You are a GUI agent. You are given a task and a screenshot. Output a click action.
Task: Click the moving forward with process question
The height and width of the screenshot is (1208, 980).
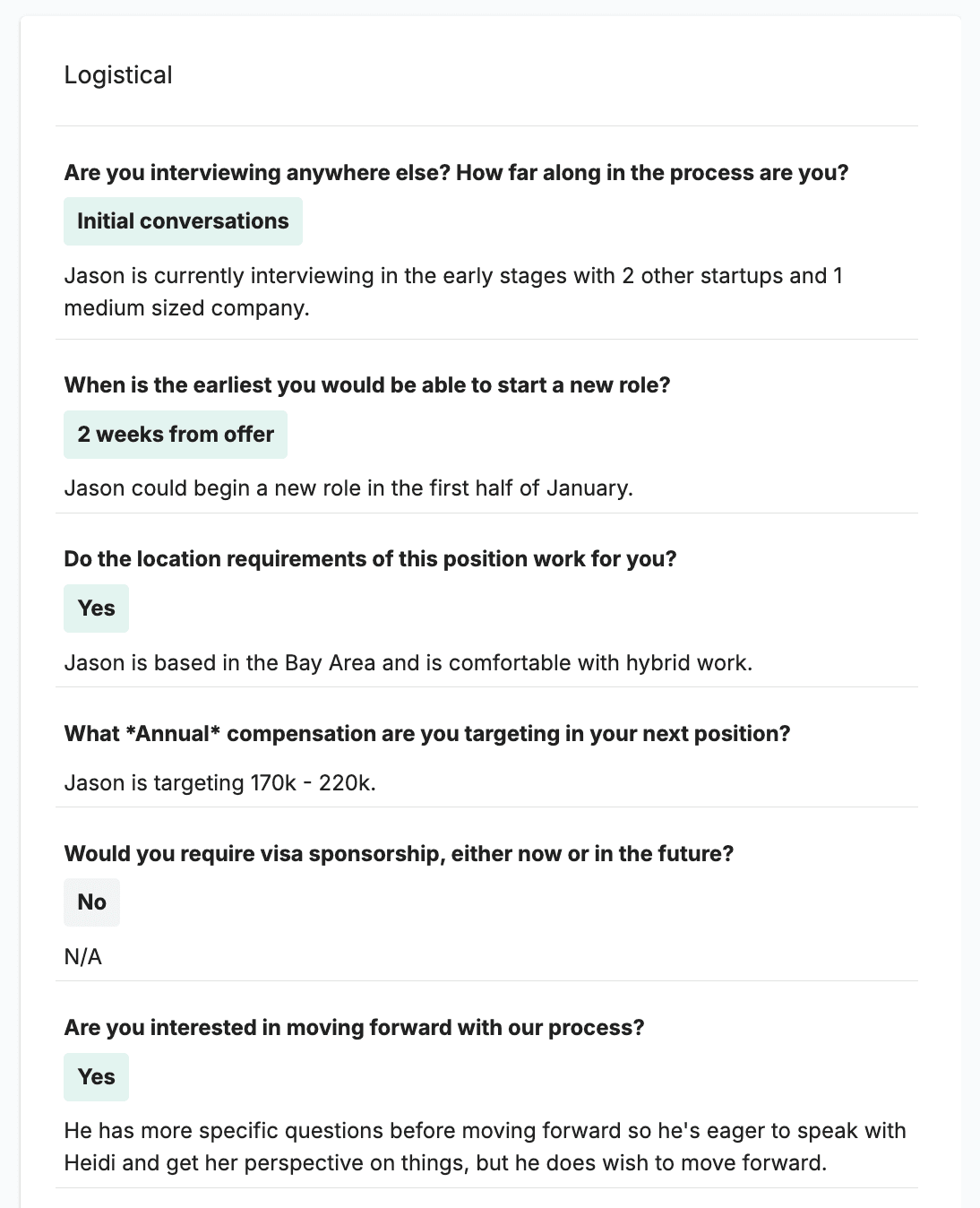[354, 1028]
